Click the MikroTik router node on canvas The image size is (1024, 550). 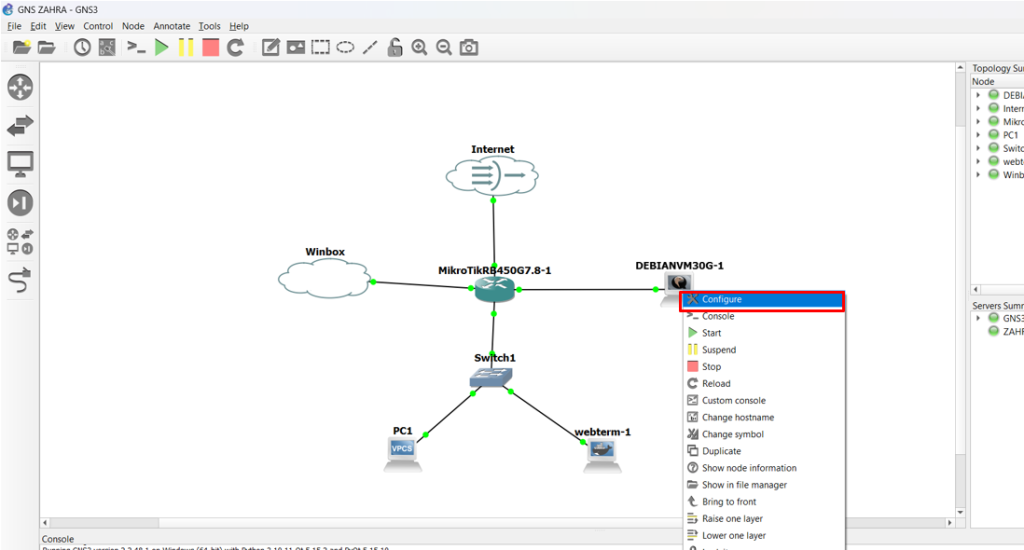[x=493, y=289]
